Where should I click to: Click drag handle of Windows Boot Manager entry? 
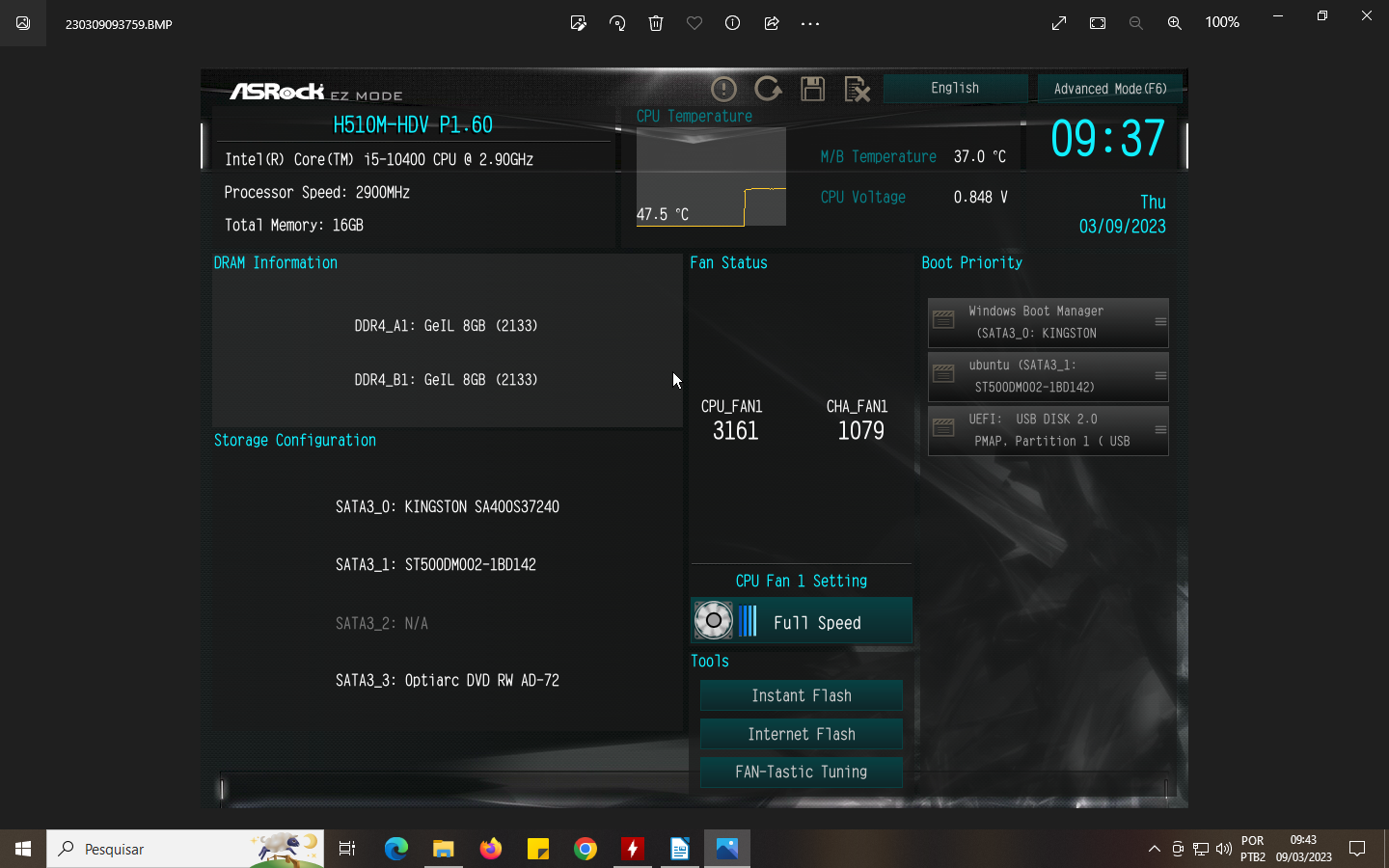(x=1160, y=322)
